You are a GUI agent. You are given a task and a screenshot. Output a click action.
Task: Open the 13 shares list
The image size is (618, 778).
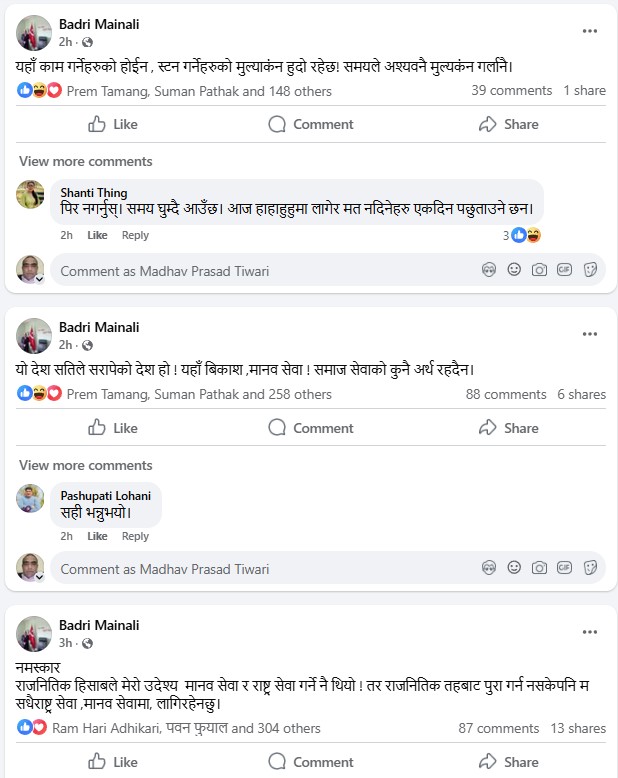(578, 728)
